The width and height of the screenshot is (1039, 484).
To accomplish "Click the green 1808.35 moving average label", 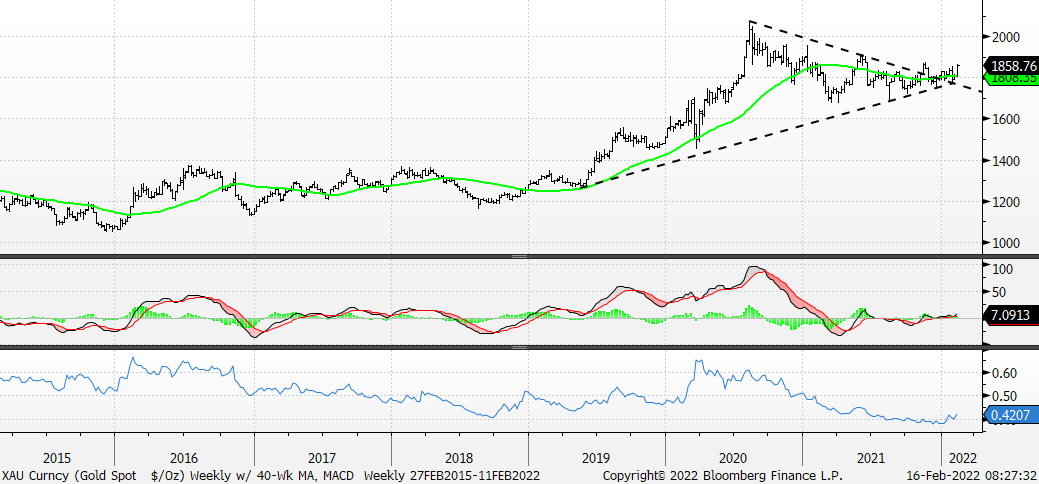I will click(x=1011, y=78).
